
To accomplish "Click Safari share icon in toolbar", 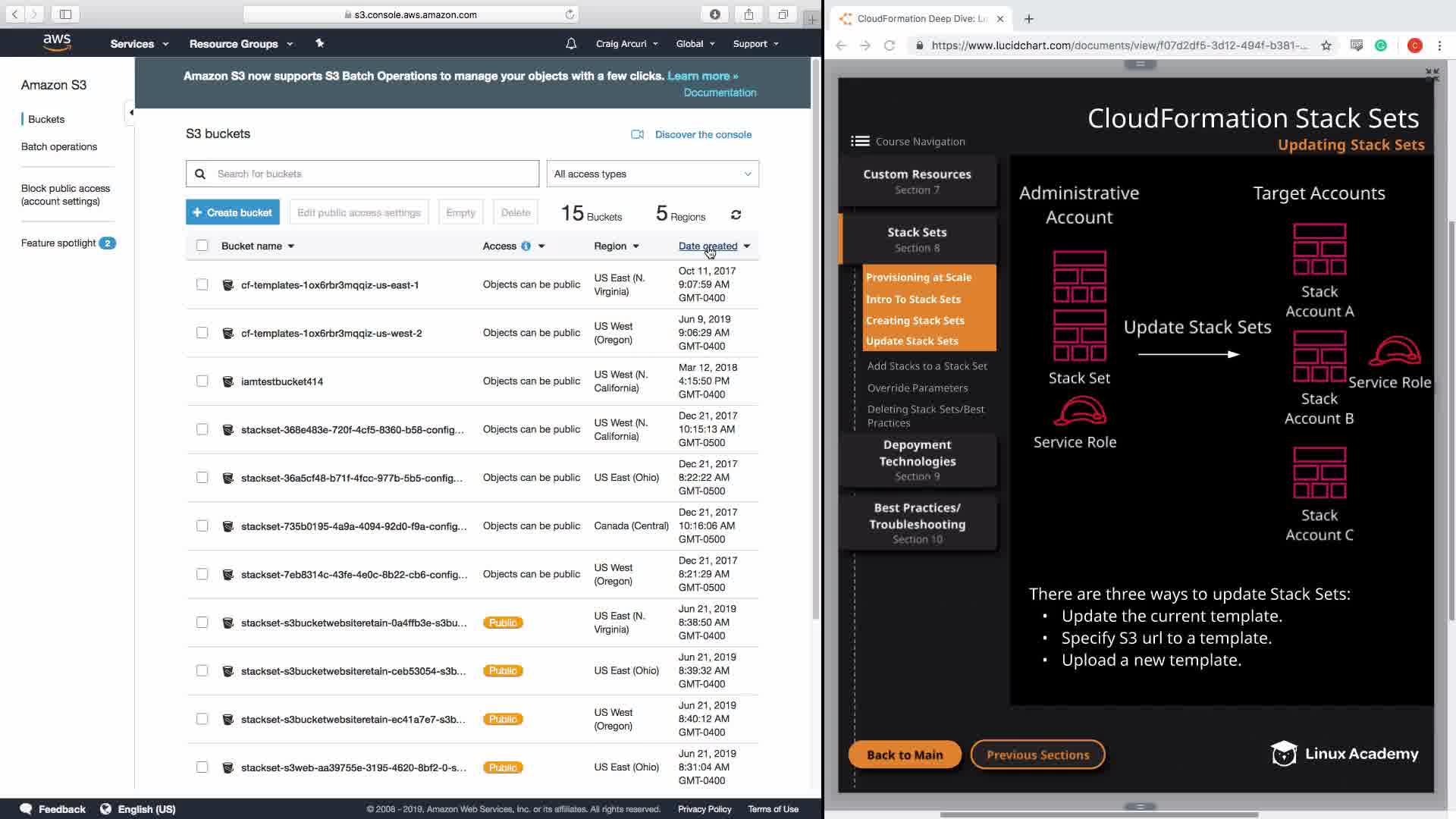I will (748, 14).
